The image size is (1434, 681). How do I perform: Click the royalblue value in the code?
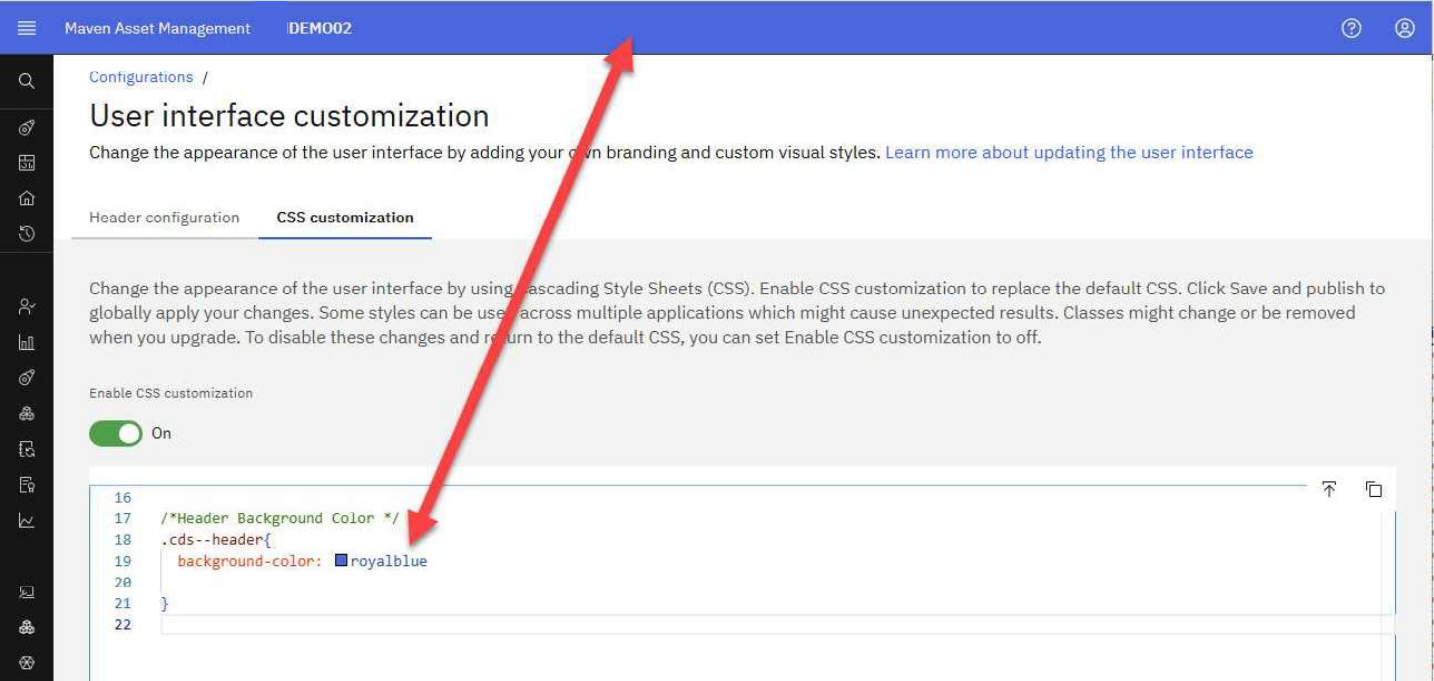pyautogui.click(x=388, y=561)
